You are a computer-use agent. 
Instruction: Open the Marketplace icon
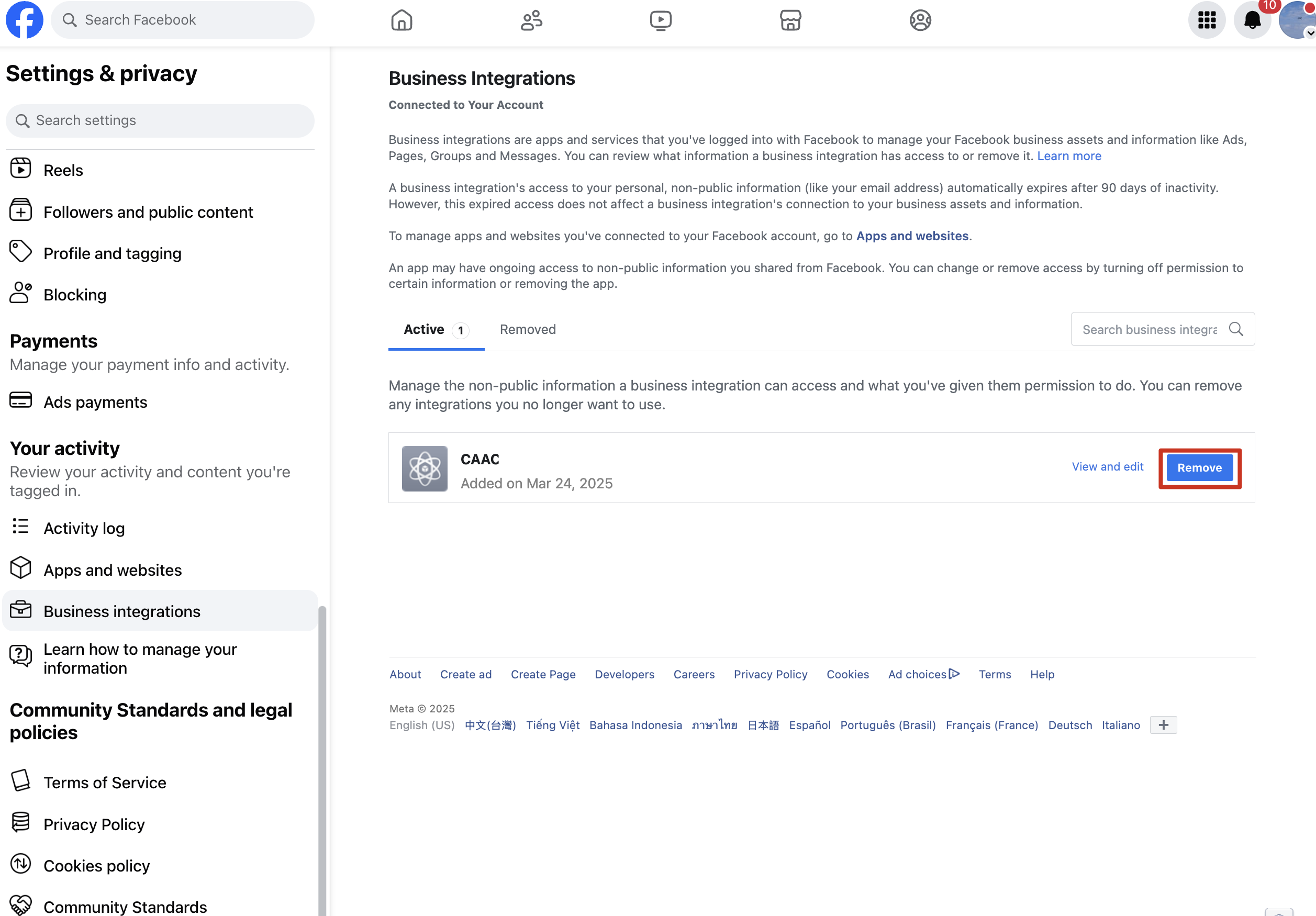pyautogui.click(x=790, y=20)
